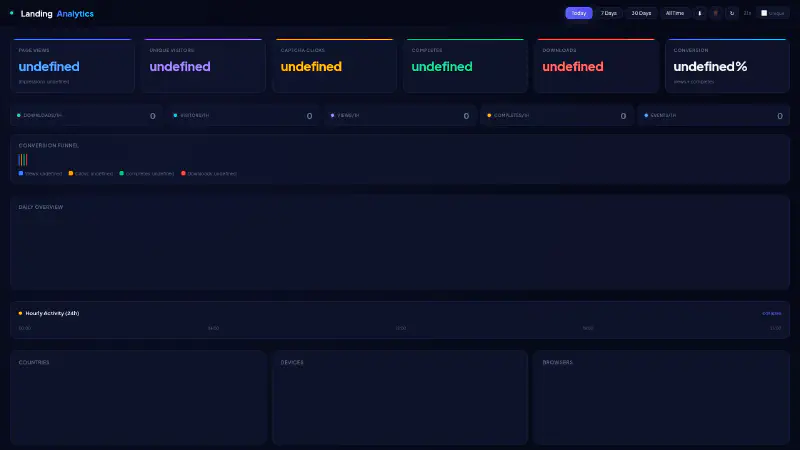Open the Page Views stat card
800x450 pixels.
(72, 66)
